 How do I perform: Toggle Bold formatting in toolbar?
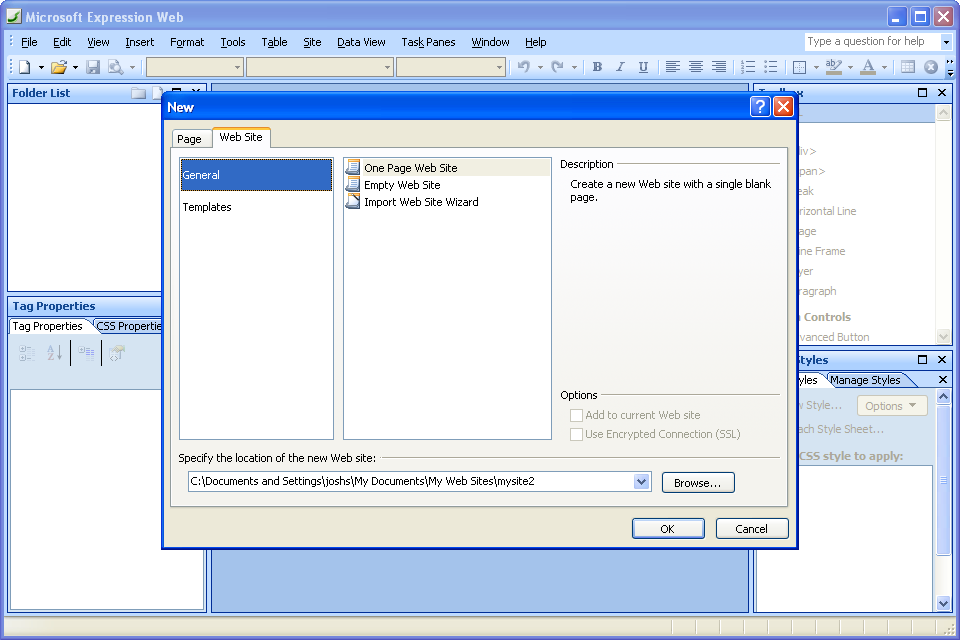pos(597,67)
